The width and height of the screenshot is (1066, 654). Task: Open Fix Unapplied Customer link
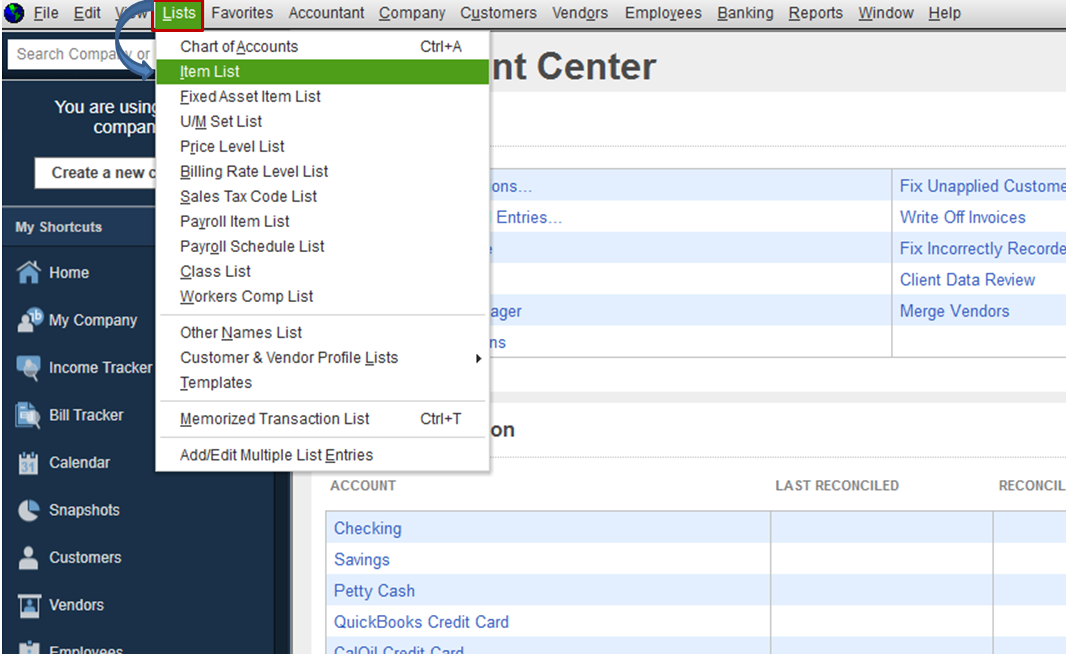pos(982,186)
